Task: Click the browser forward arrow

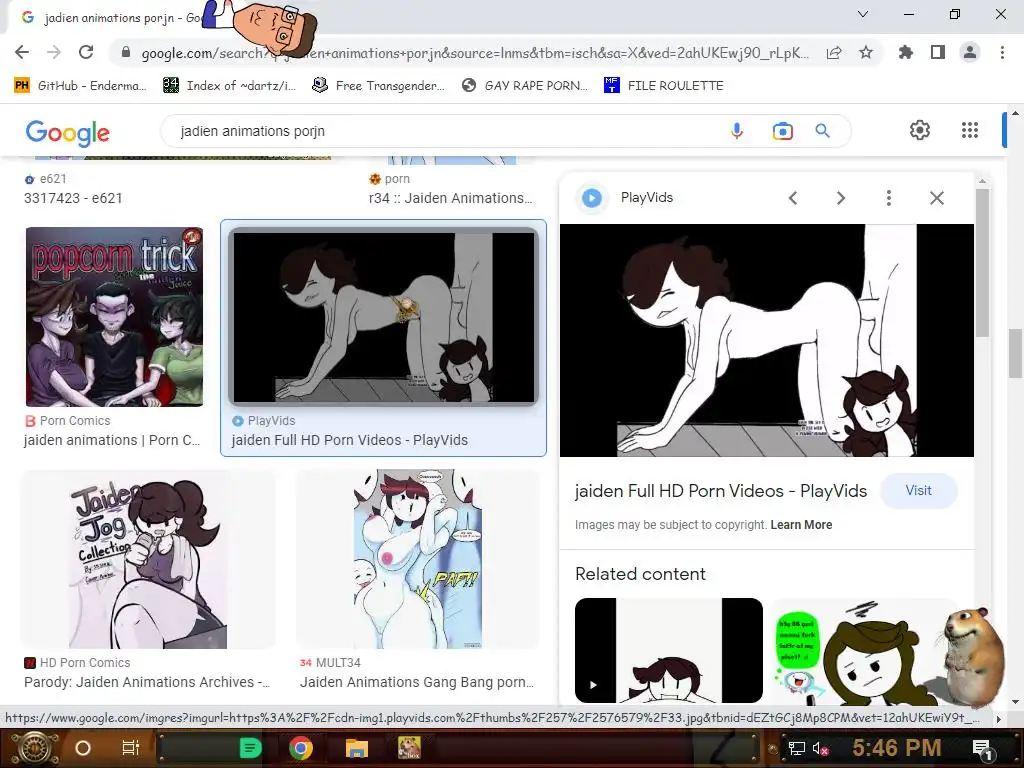Action: (54, 52)
